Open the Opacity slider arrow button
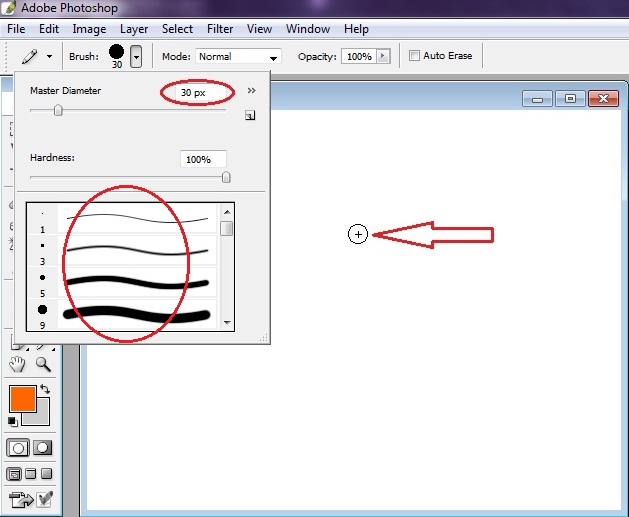 click(x=383, y=56)
